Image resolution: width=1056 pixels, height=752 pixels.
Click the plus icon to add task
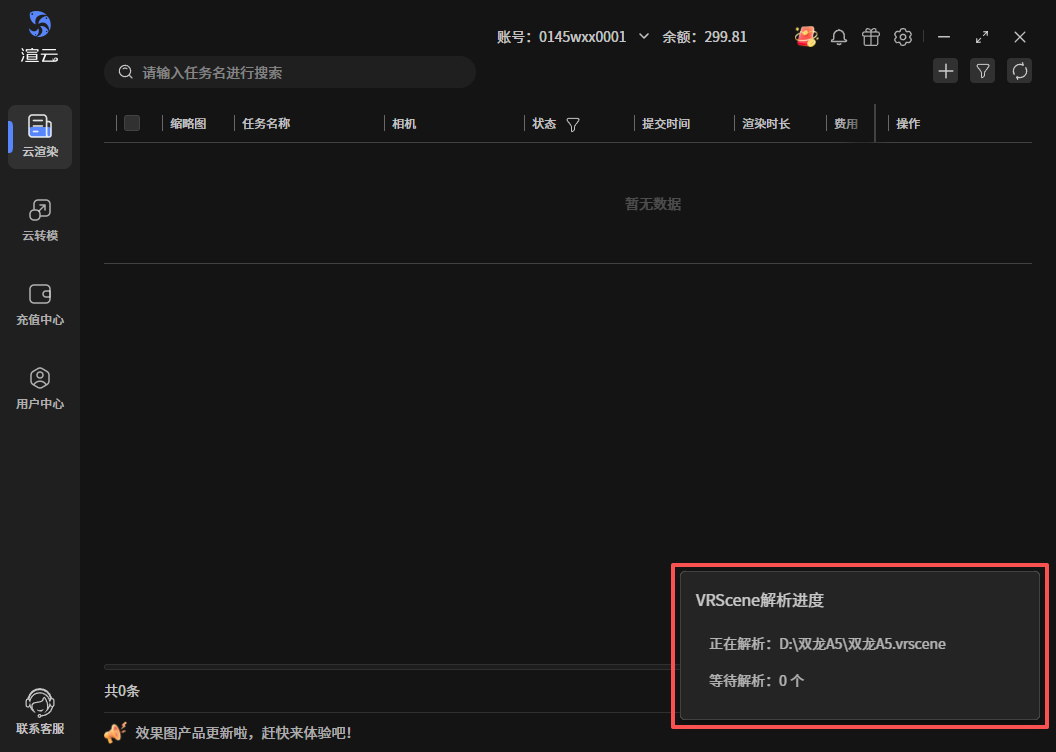tap(945, 71)
